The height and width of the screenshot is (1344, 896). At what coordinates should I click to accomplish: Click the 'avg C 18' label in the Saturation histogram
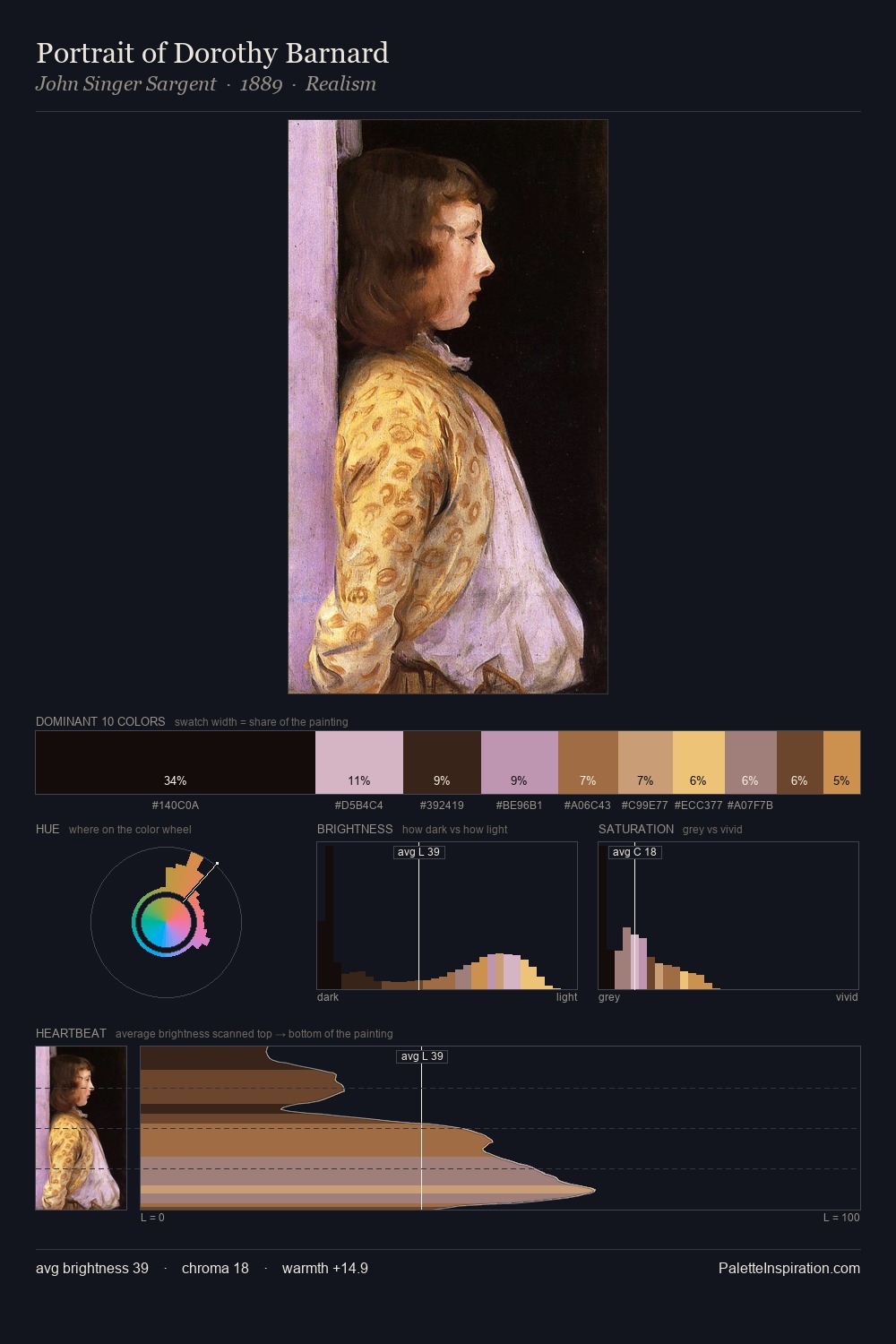point(635,852)
